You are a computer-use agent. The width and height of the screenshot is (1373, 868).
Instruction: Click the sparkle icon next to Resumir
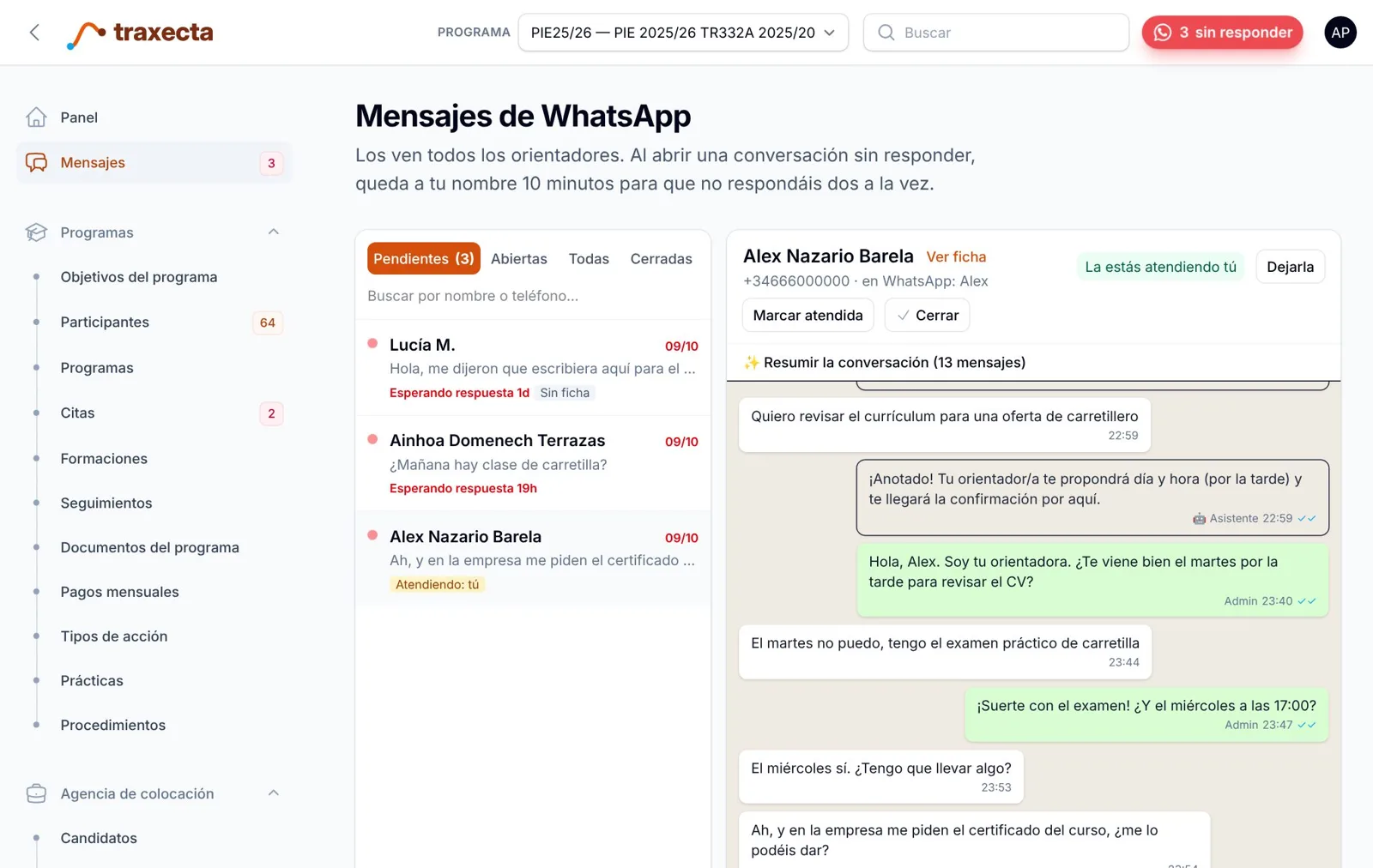coord(752,363)
